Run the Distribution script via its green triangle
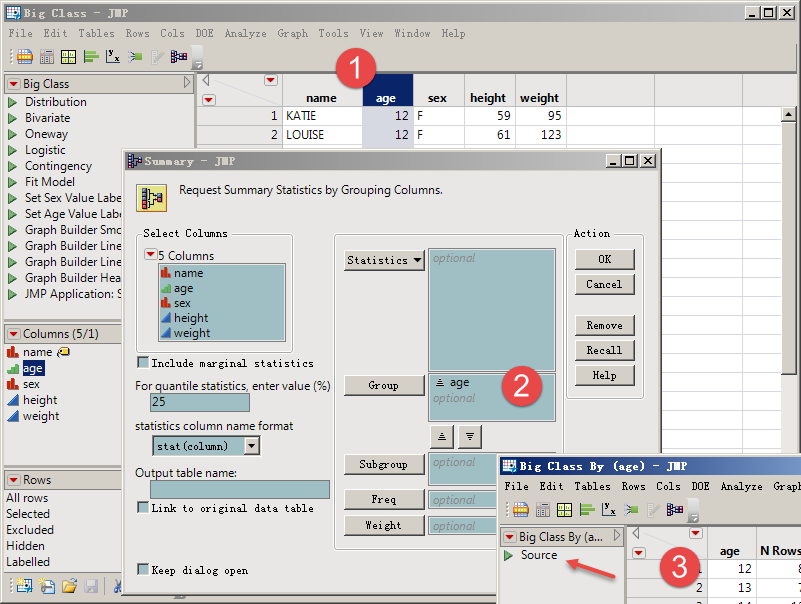Image resolution: width=801 pixels, height=604 pixels. coord(13,102)
